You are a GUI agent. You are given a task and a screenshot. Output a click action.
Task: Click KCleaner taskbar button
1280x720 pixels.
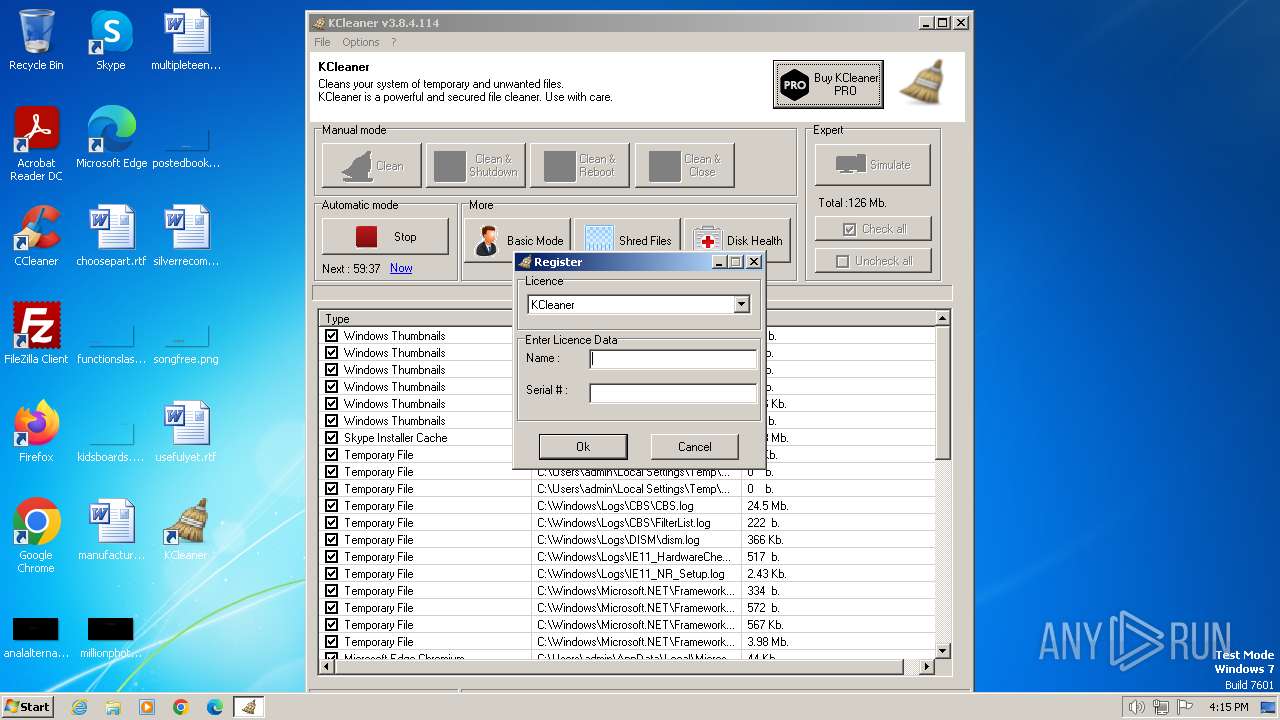pos(249,707)
